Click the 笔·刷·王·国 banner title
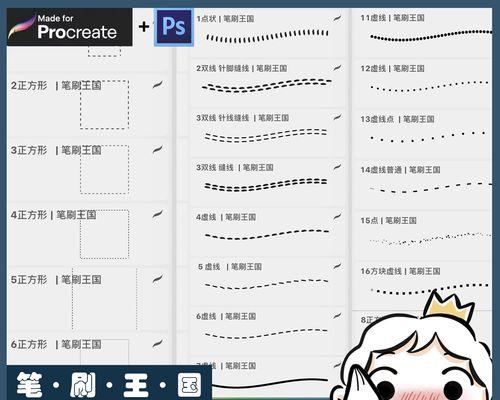The height and width of the screenshot is (400, 500). [109, 385]
